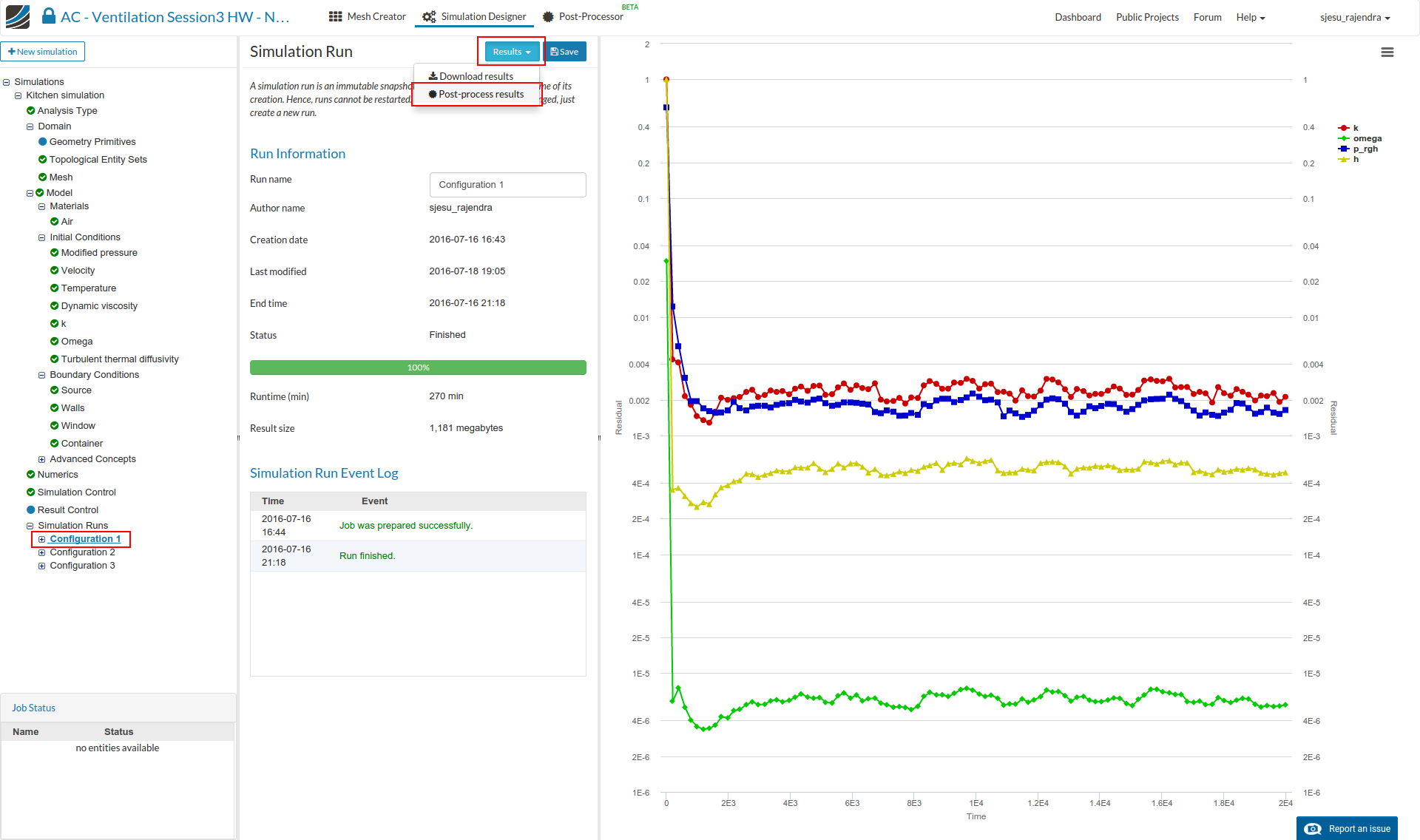1420x840 pixels.
Task: Click the New simulation button
Action: coord(43,52)
